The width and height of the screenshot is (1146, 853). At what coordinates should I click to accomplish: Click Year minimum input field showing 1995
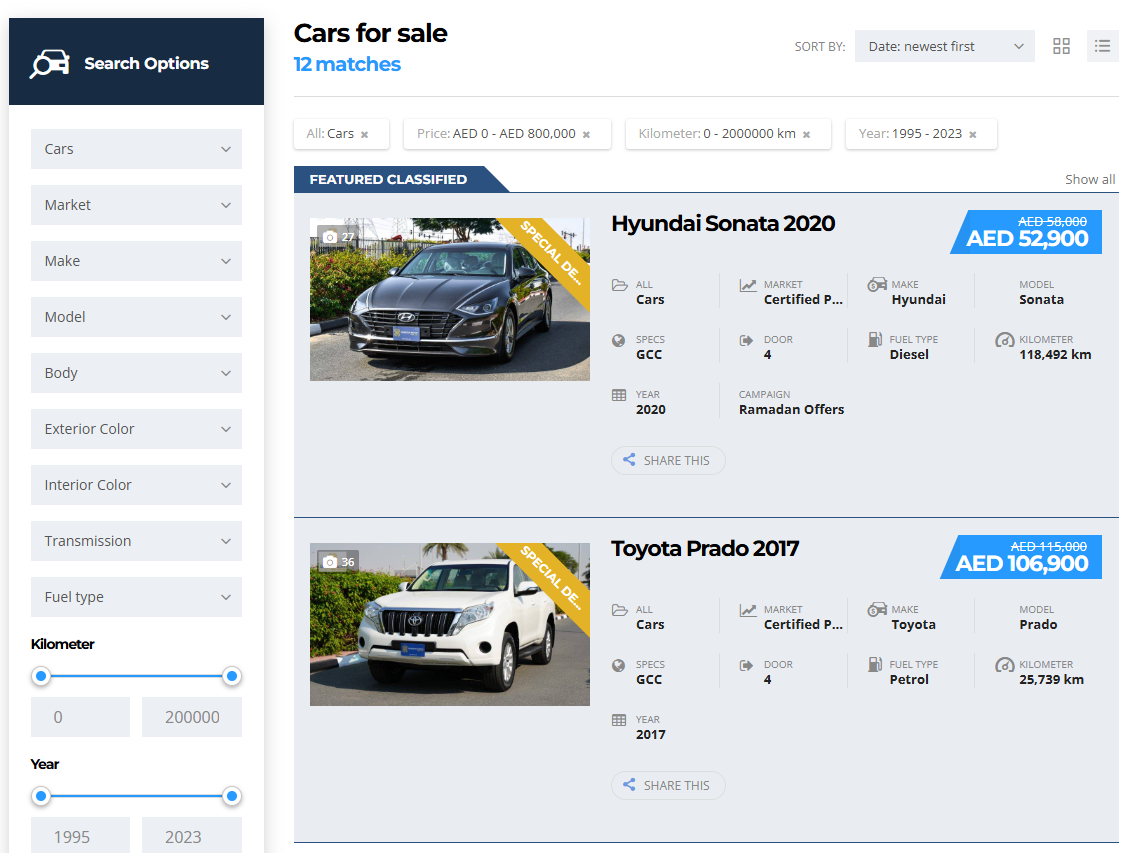coord(80,835)
